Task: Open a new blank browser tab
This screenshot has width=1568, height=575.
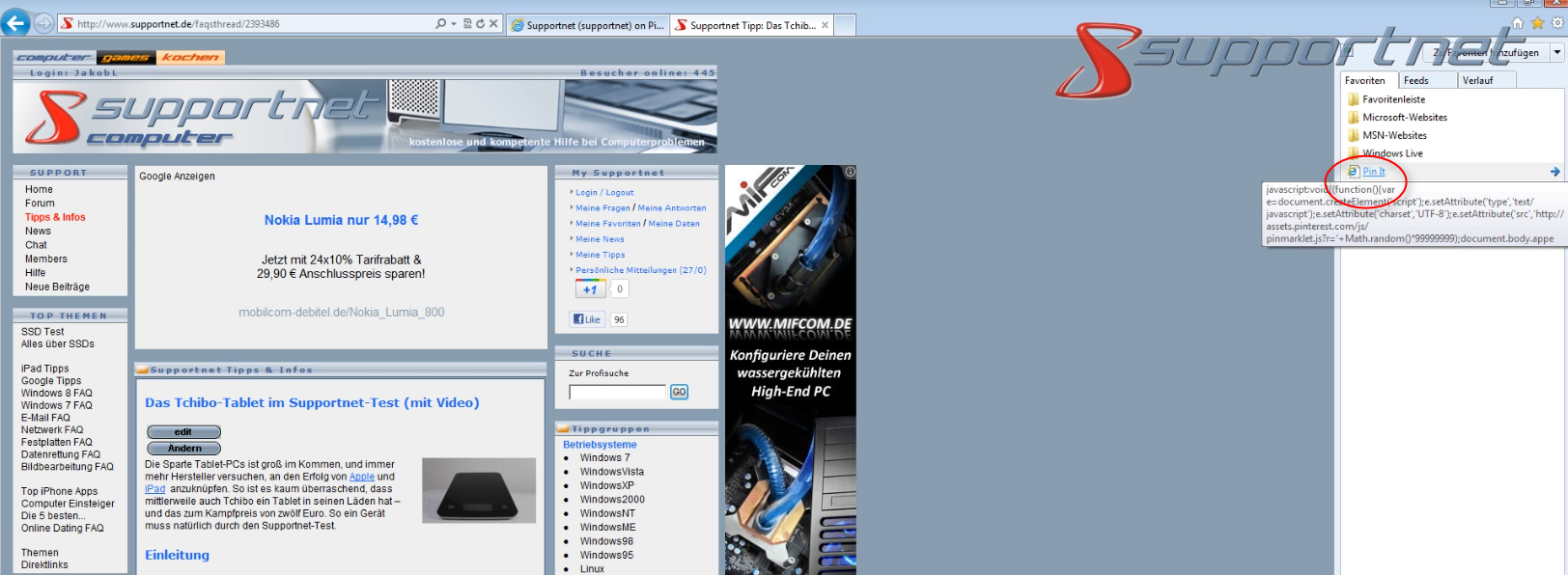Action: click(x=845, y=25)
